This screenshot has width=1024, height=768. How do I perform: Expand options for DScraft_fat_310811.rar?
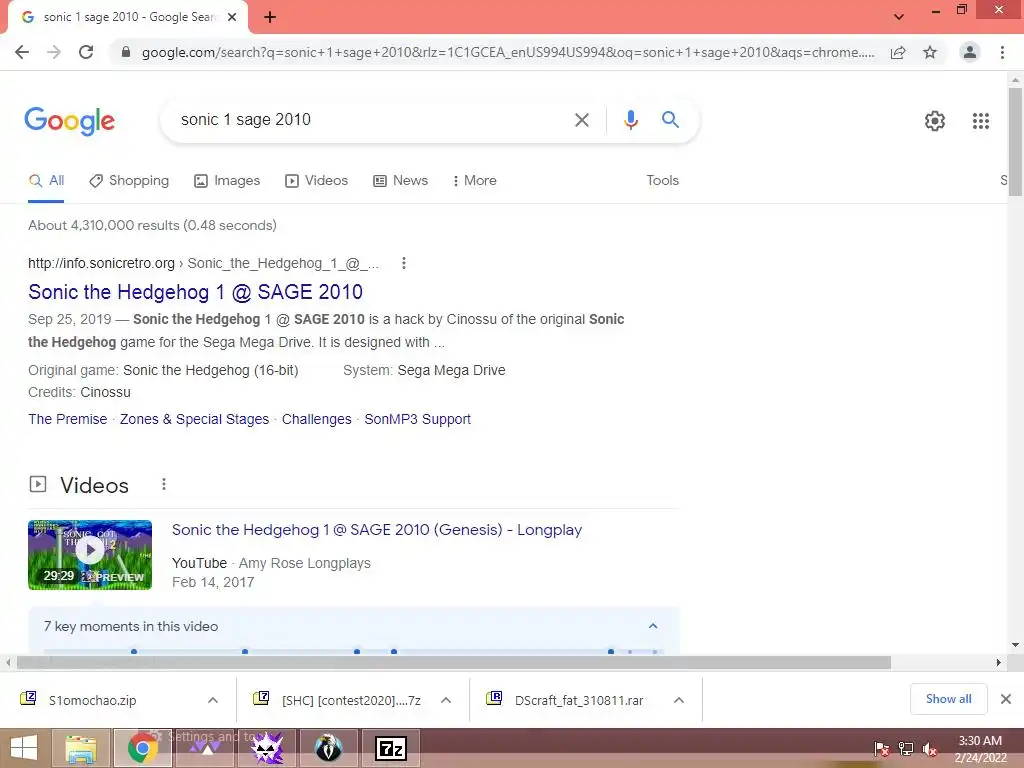coord(679,700)
